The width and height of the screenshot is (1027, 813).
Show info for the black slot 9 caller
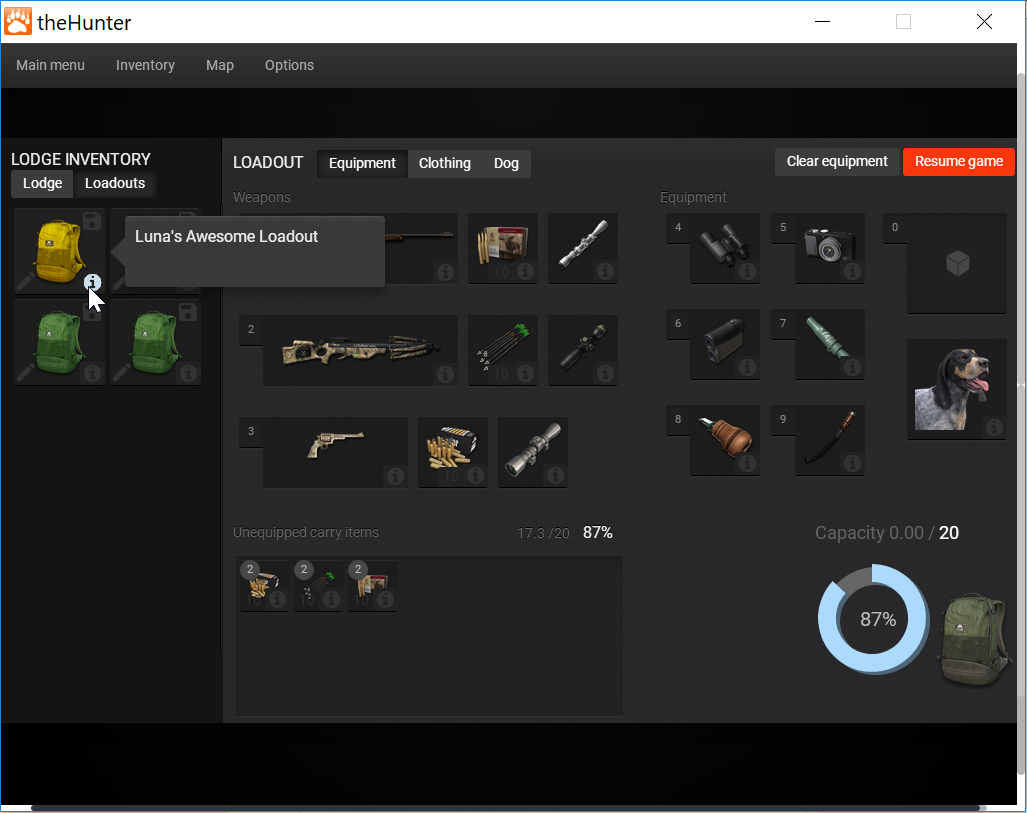pos(852,463)
